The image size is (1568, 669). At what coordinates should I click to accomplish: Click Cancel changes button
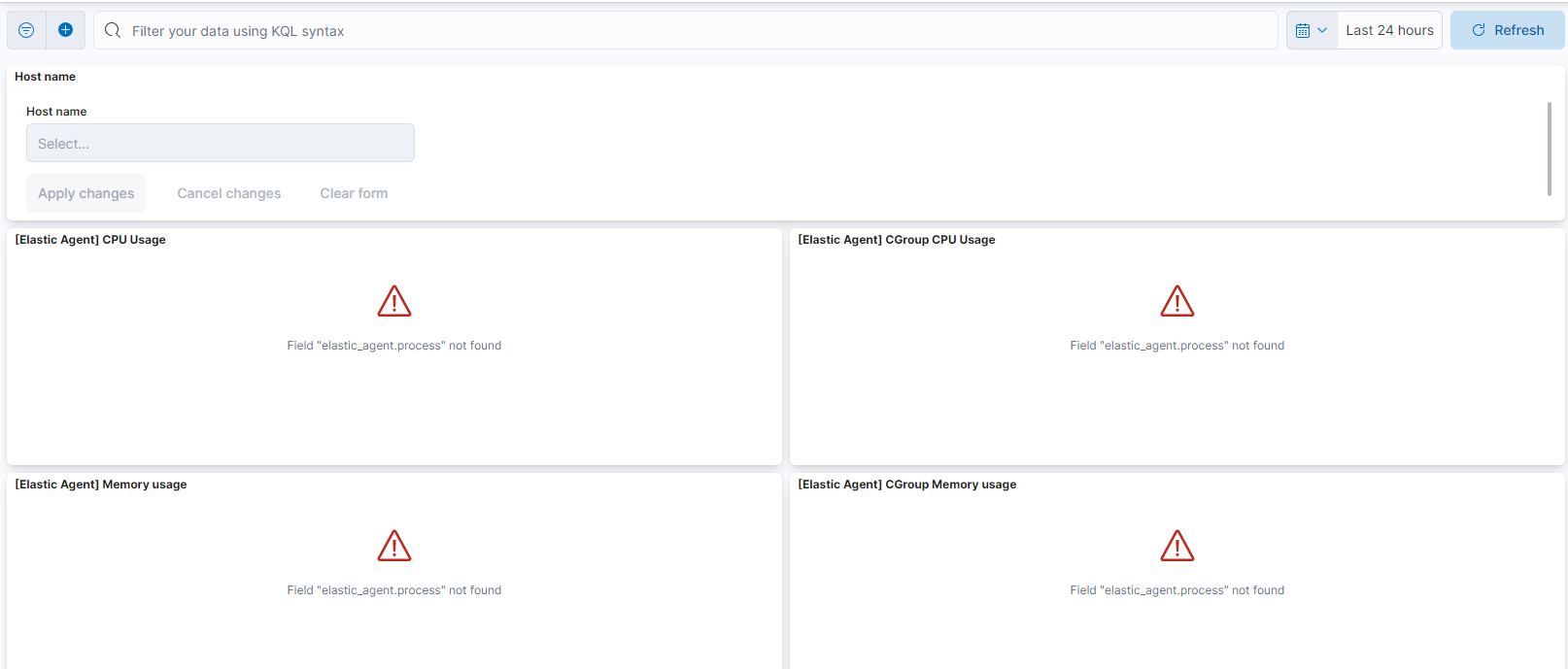click(229, 193)
